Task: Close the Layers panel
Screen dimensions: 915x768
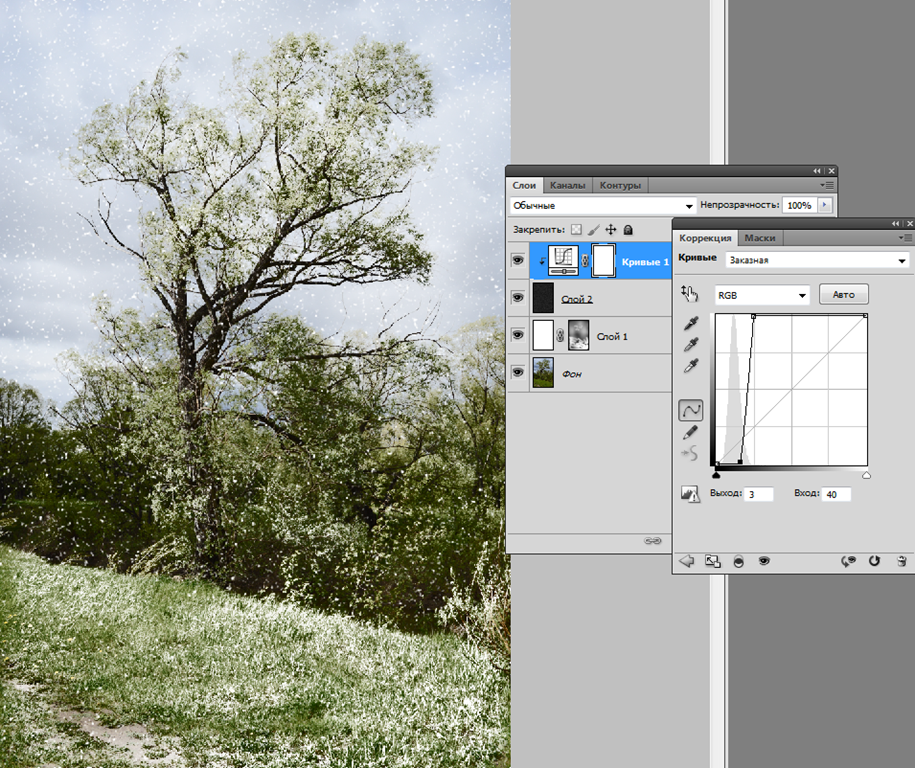Action: point(832,171)
